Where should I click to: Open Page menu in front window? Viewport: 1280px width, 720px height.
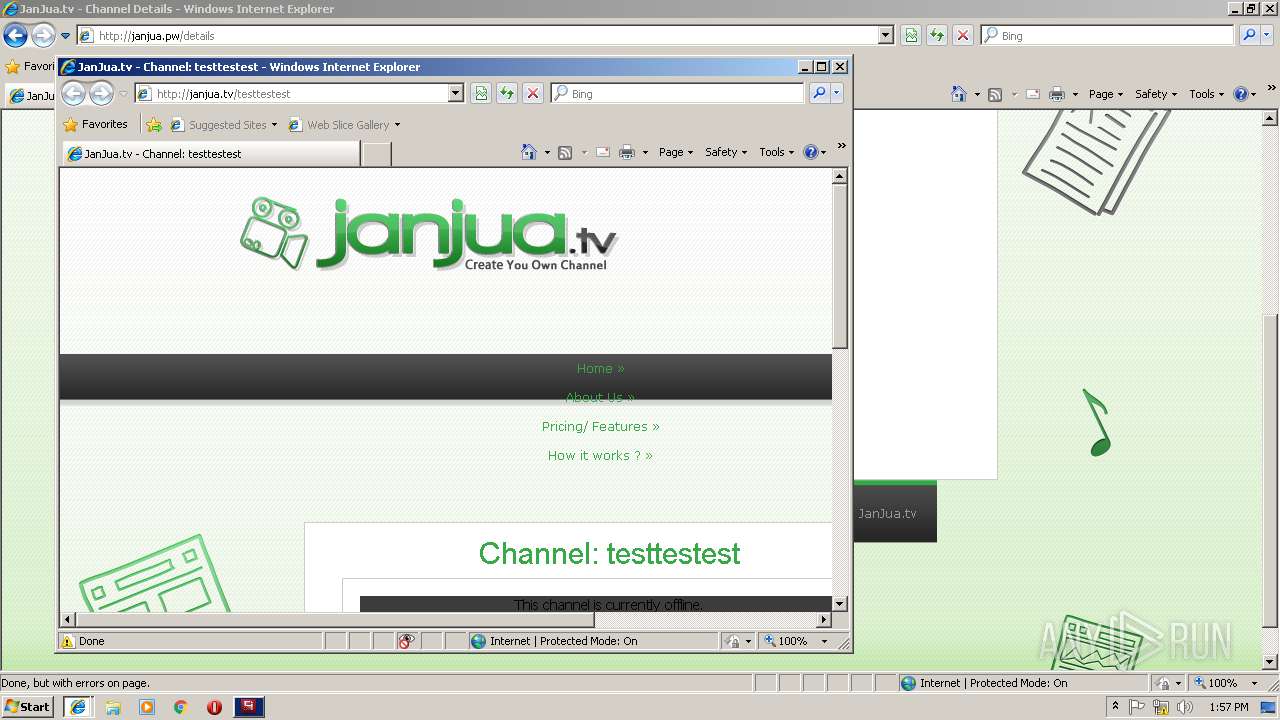click(x=676, y=152)
